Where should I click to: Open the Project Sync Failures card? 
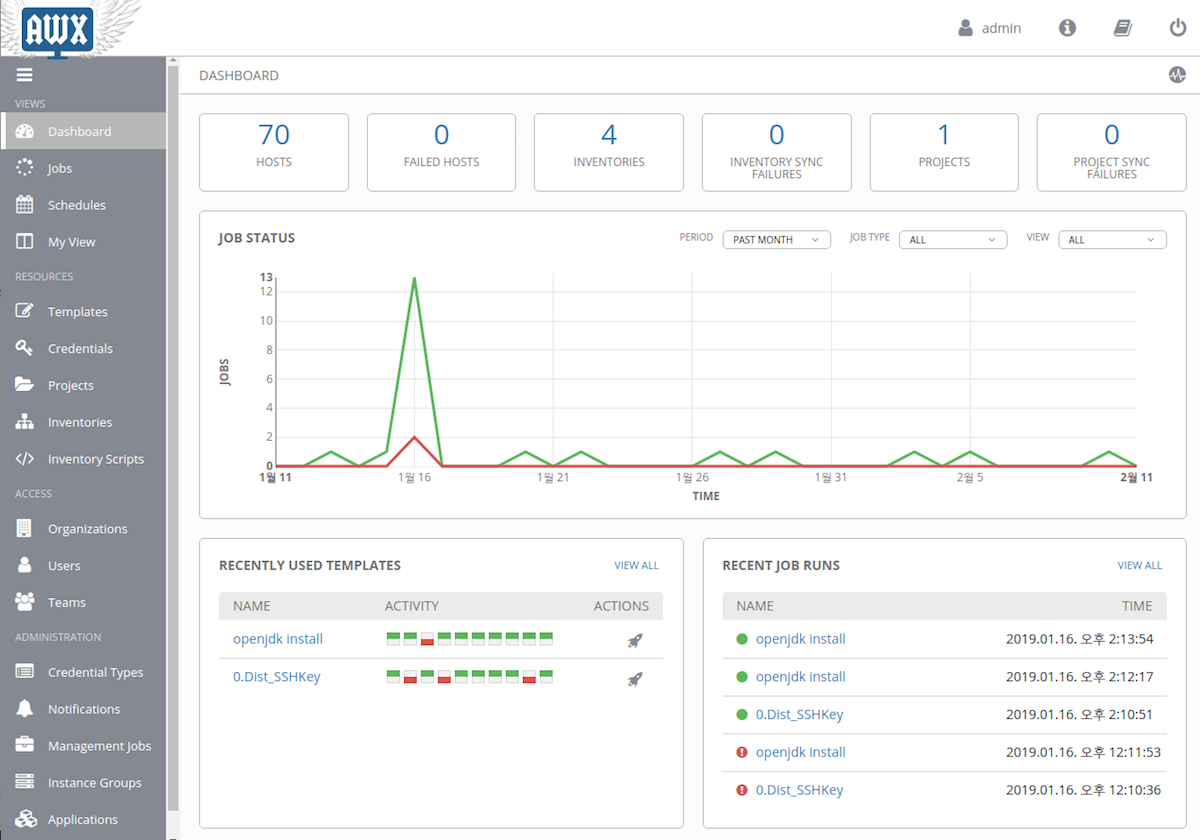pyautogui.click(x=1112, y=152)
